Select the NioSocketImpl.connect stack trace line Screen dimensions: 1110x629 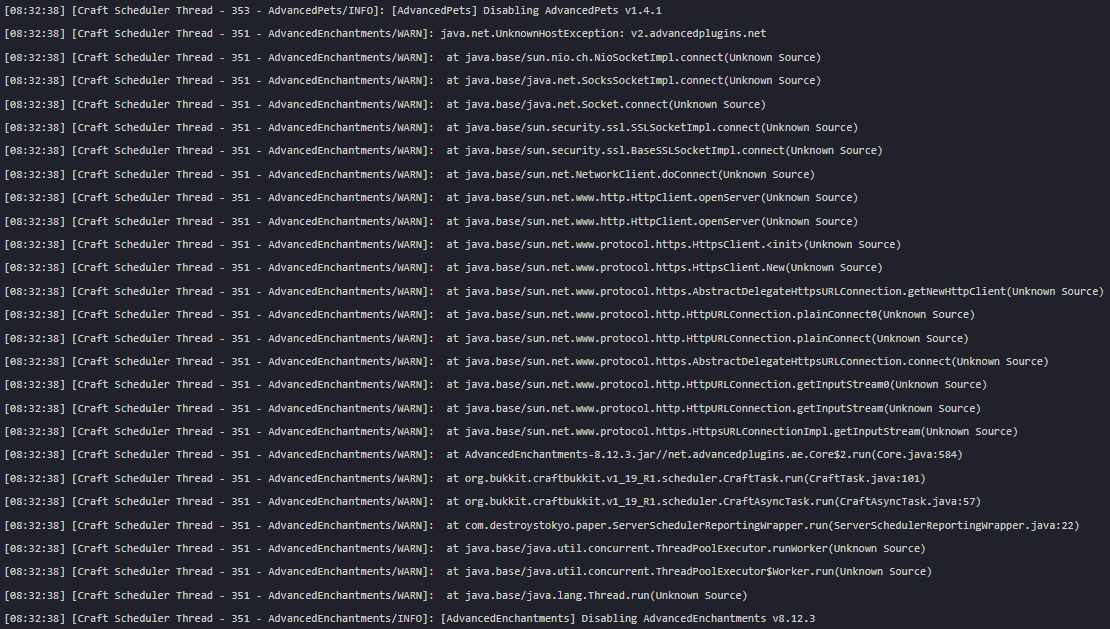click(650, 57)
